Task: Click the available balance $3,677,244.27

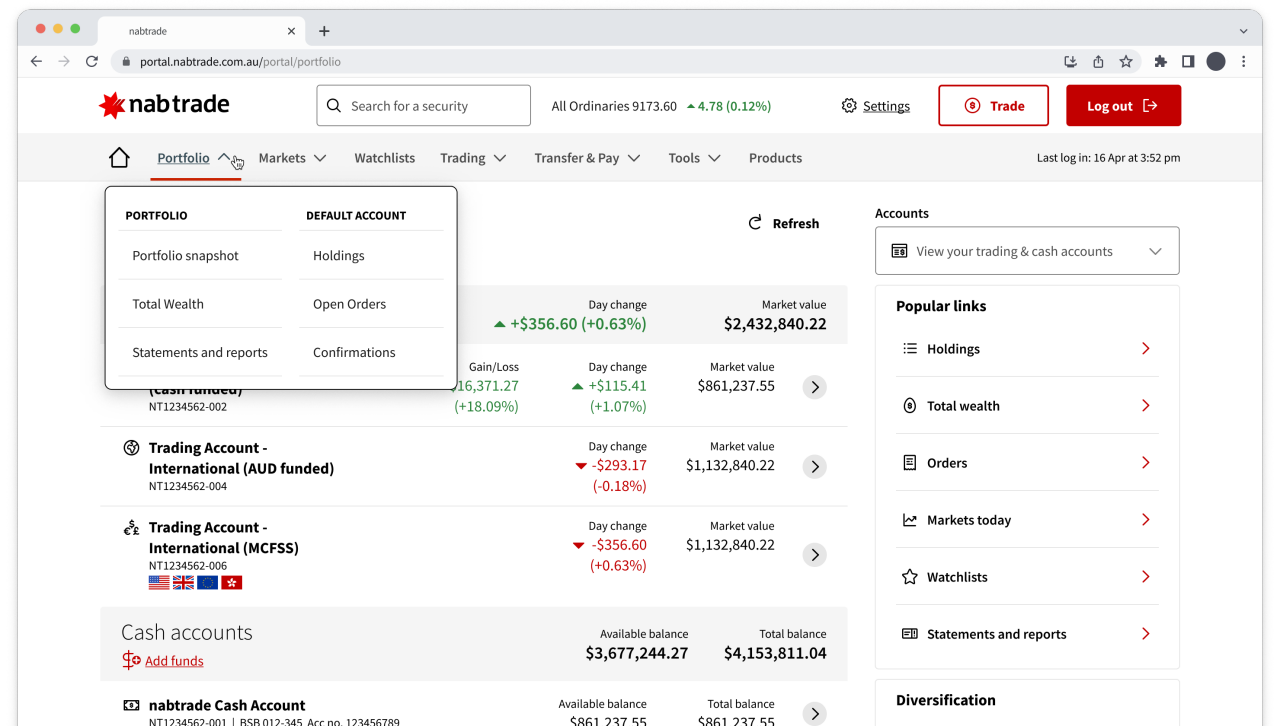Action: 637,653
